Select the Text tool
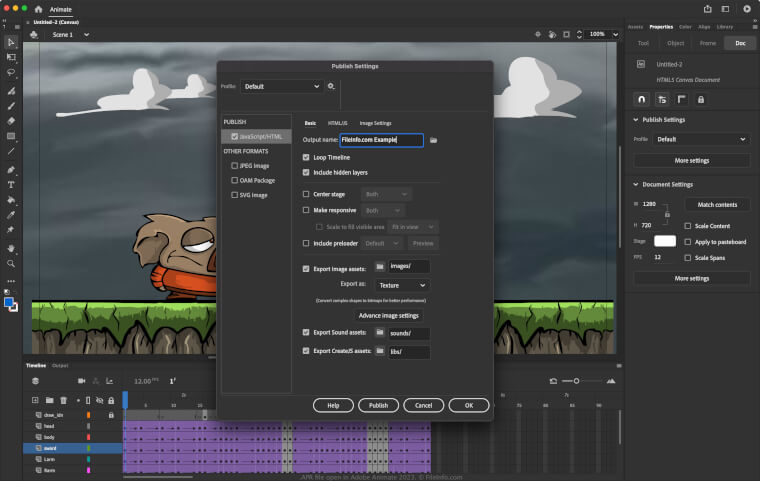760x481 pixels. pos(11,184)
